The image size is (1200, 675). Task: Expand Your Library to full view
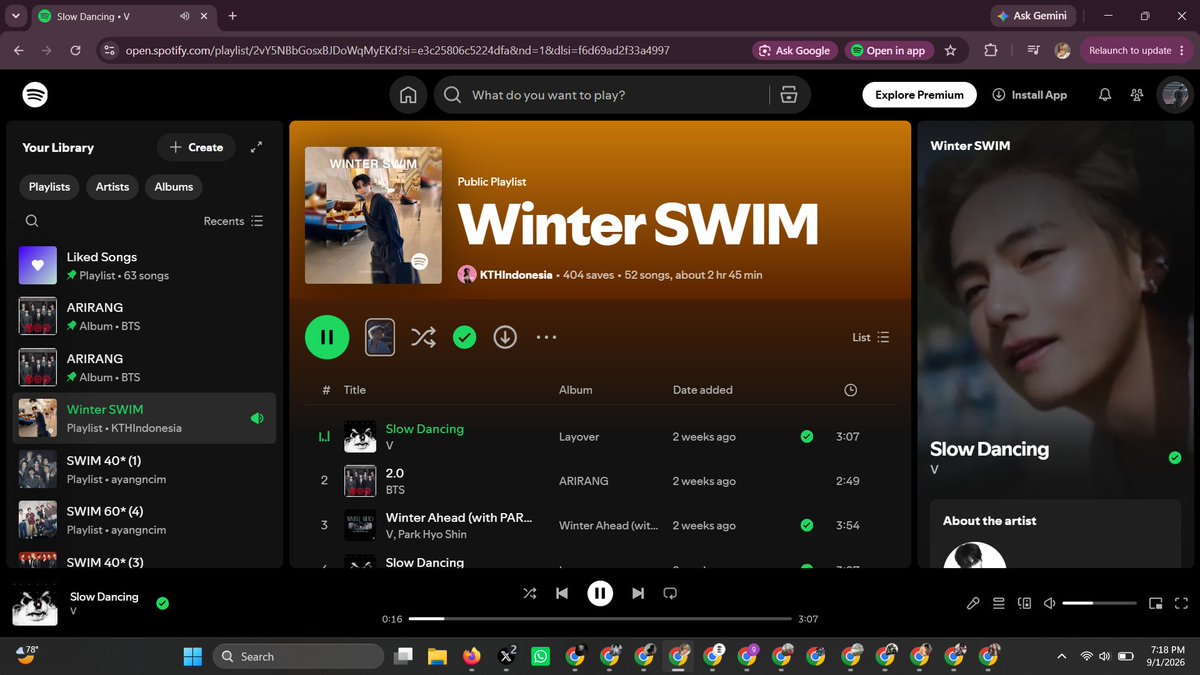pos(256,147)
